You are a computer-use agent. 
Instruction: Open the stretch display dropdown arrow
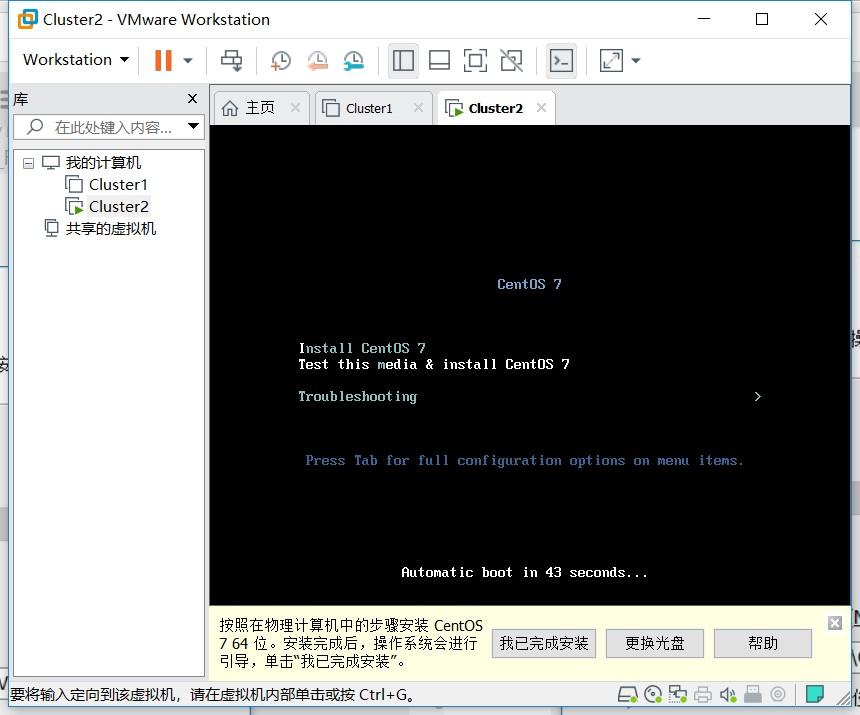(x=636, y=60)
